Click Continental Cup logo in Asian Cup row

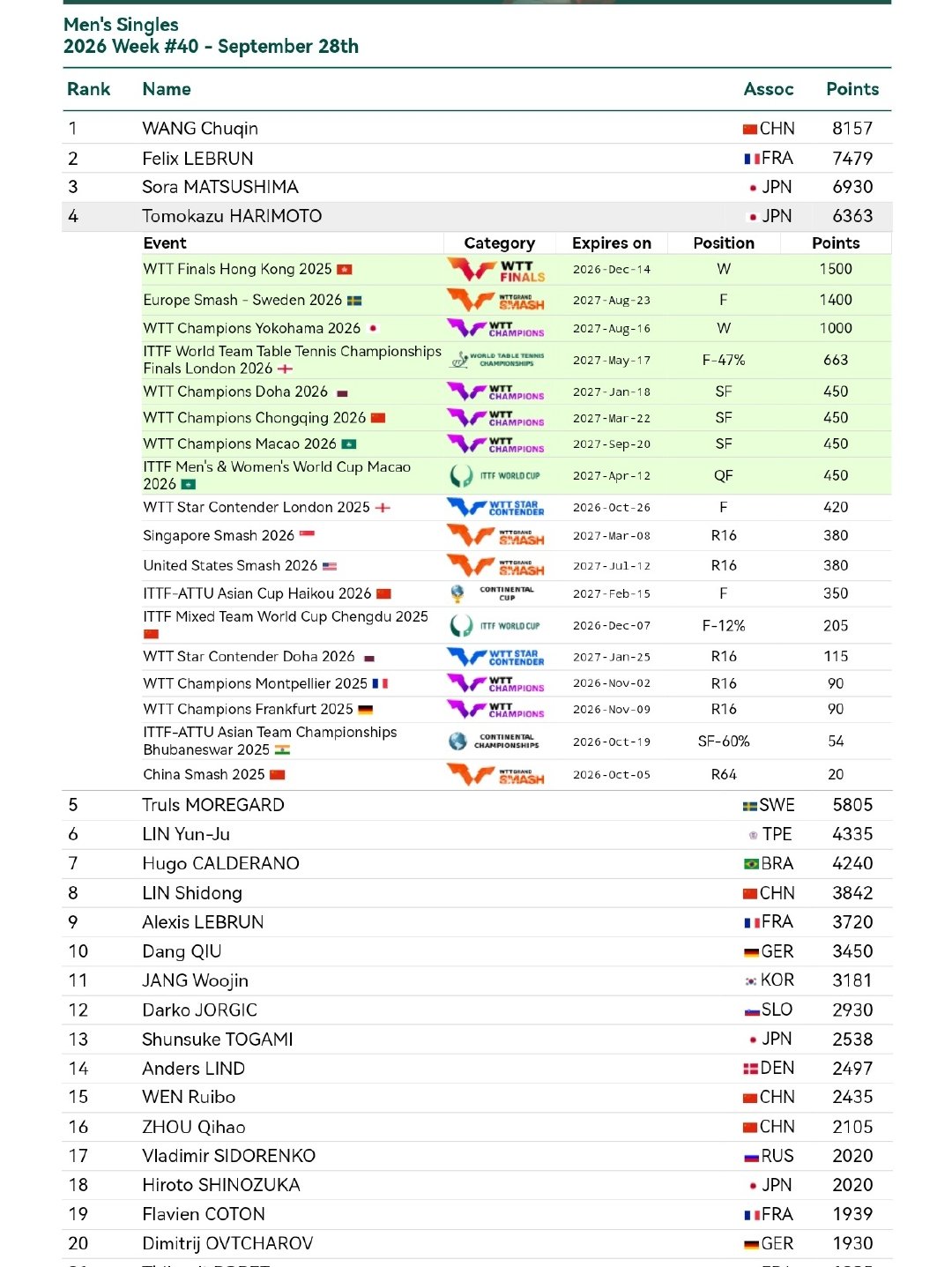point(494,593)
